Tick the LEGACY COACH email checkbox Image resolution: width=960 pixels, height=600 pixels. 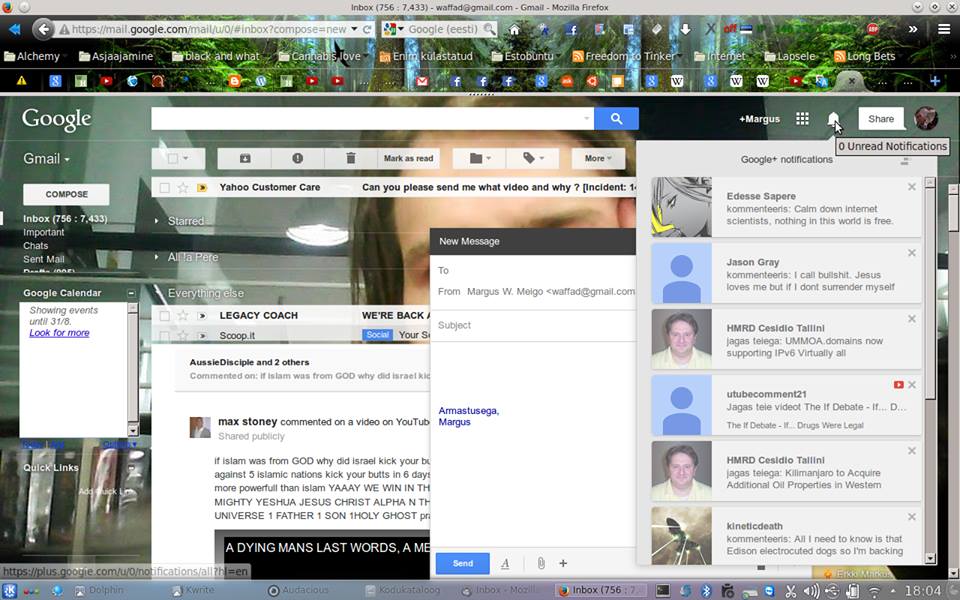click(165, 316)
